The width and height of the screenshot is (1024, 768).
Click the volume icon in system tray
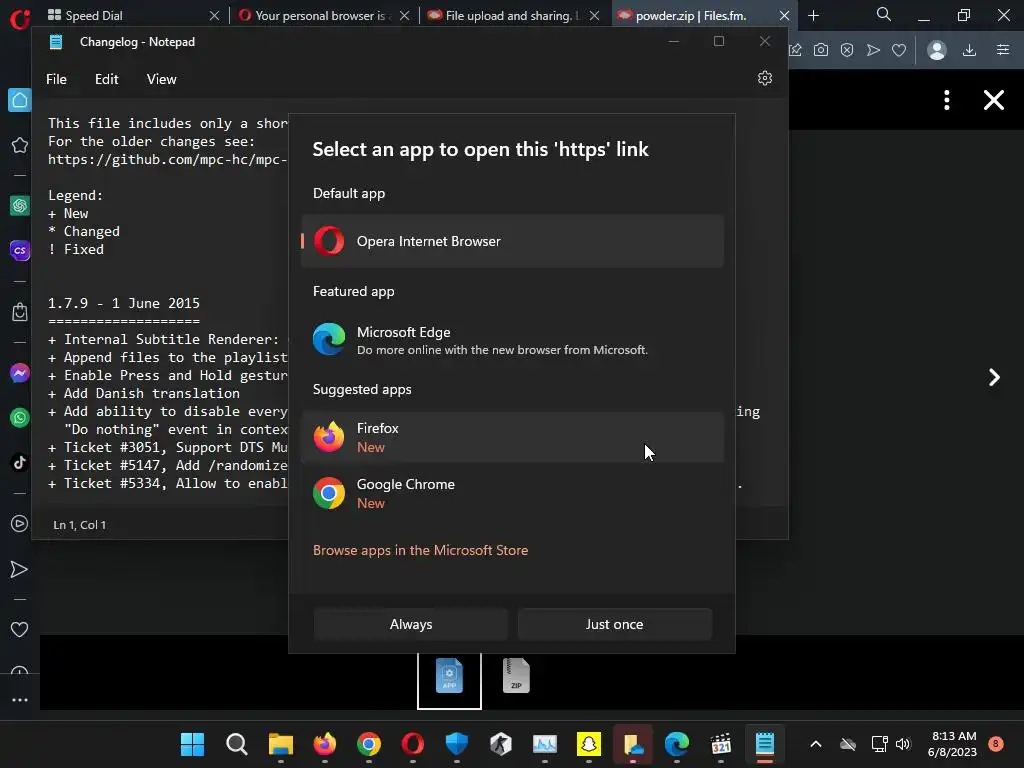tap(903, 744)
